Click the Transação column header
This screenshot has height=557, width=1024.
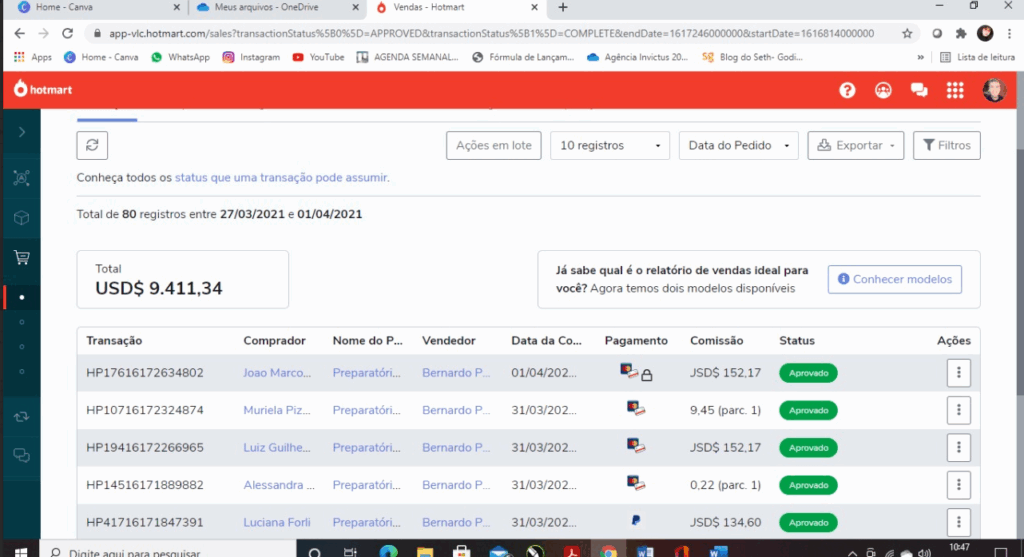tap(114, 341)
